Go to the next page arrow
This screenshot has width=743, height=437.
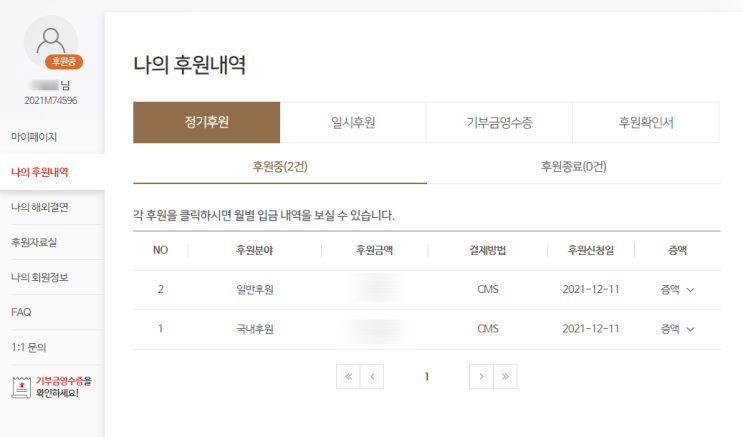481,376
